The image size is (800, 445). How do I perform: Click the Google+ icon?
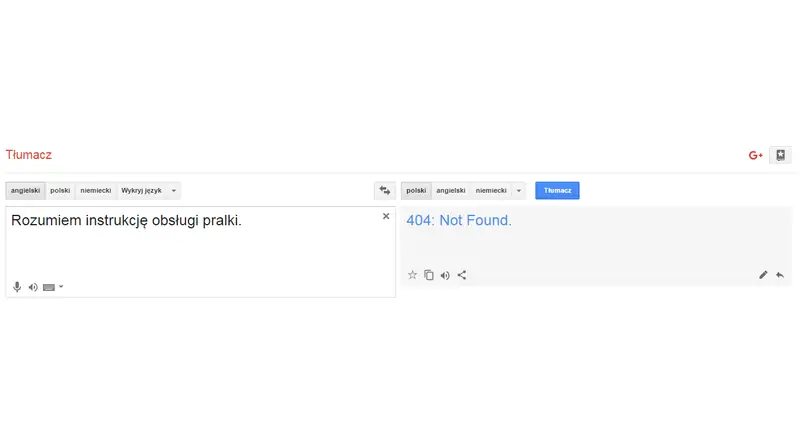tap(756, 155)
